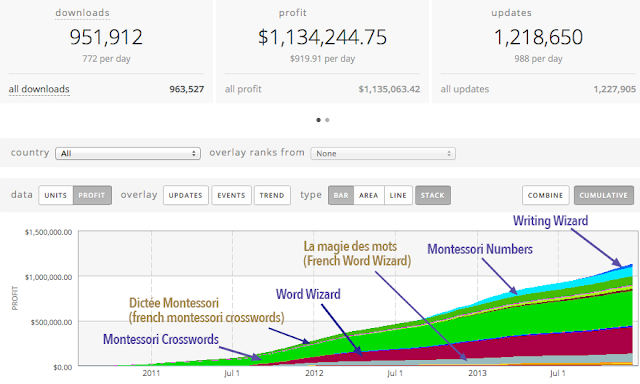Open the overlay ranks from dropdown
Image resolution: width=640 pixels, height=384 pixels.
[x=383, y=153]
